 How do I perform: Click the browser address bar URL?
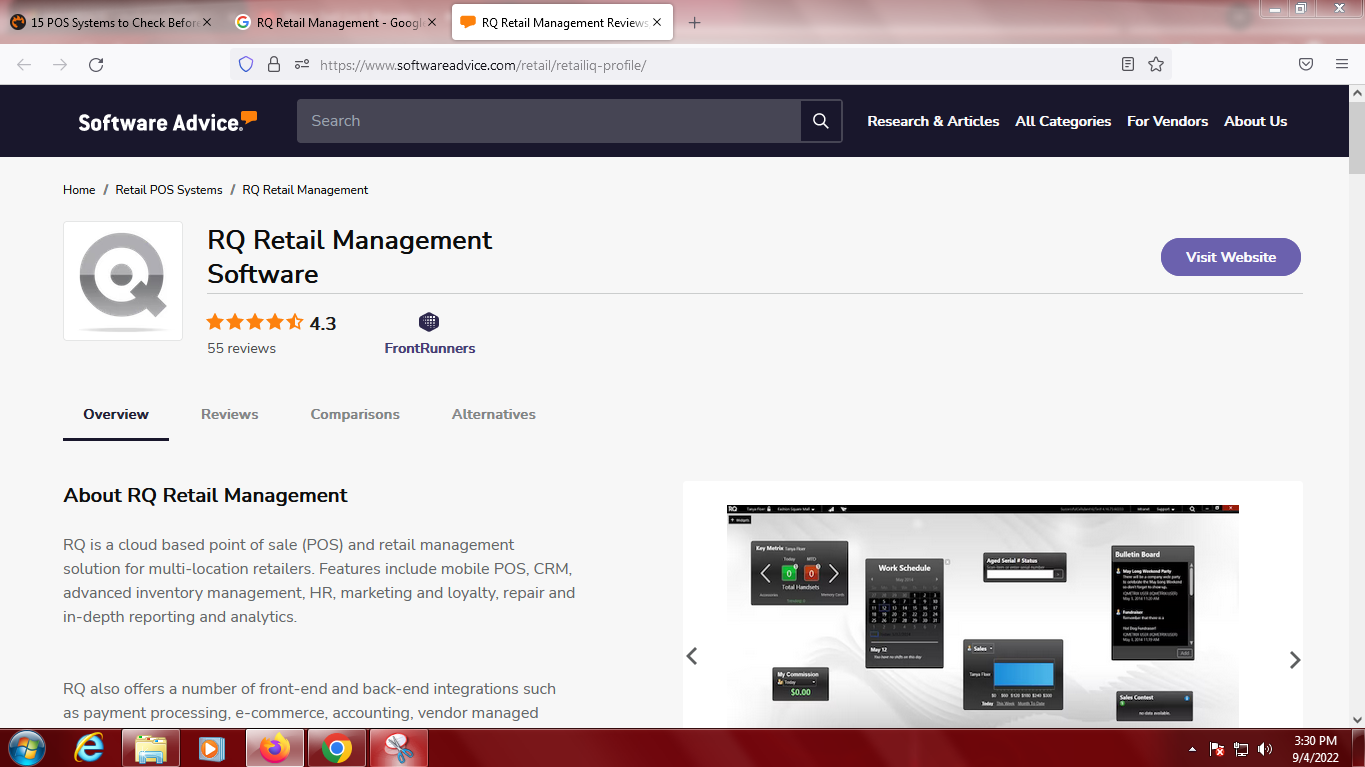(483, 65)
